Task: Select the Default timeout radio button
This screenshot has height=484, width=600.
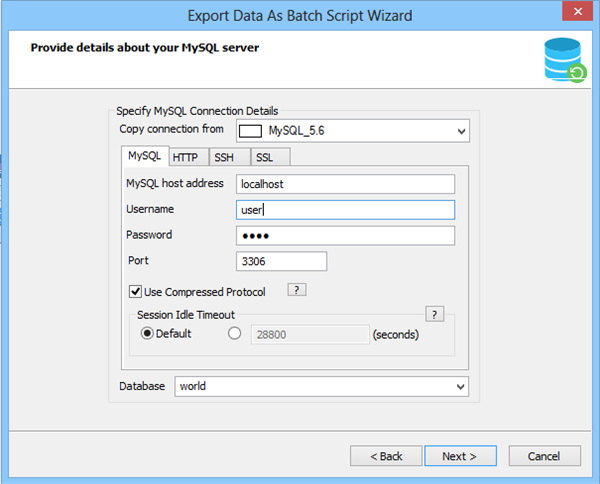Action: 147,334
